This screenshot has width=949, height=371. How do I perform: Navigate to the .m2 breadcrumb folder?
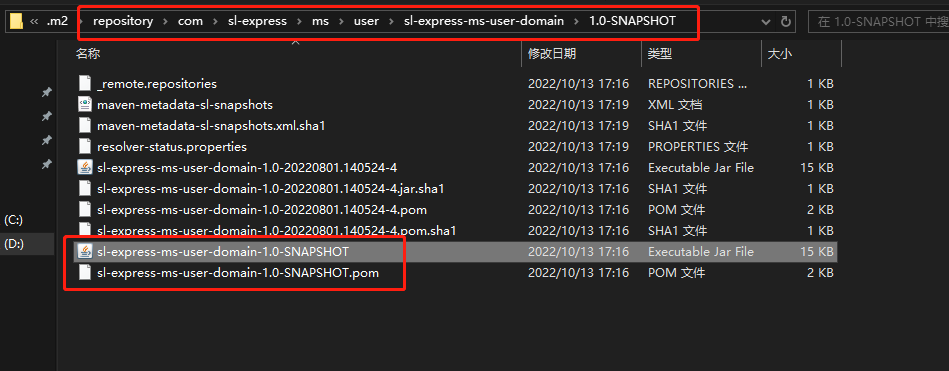(x=56, y=21)
